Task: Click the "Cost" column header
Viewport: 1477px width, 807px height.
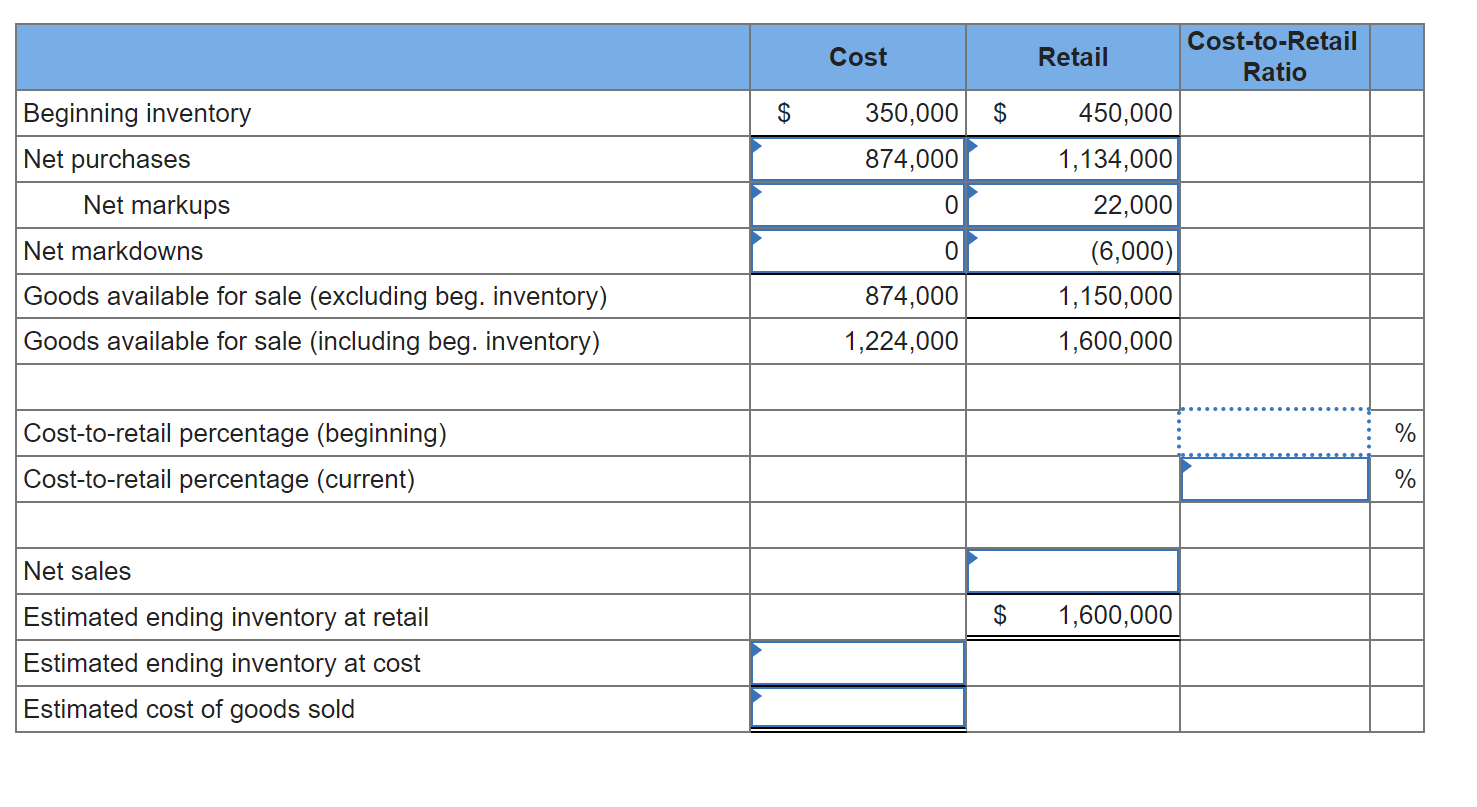Action: (858, 58)
